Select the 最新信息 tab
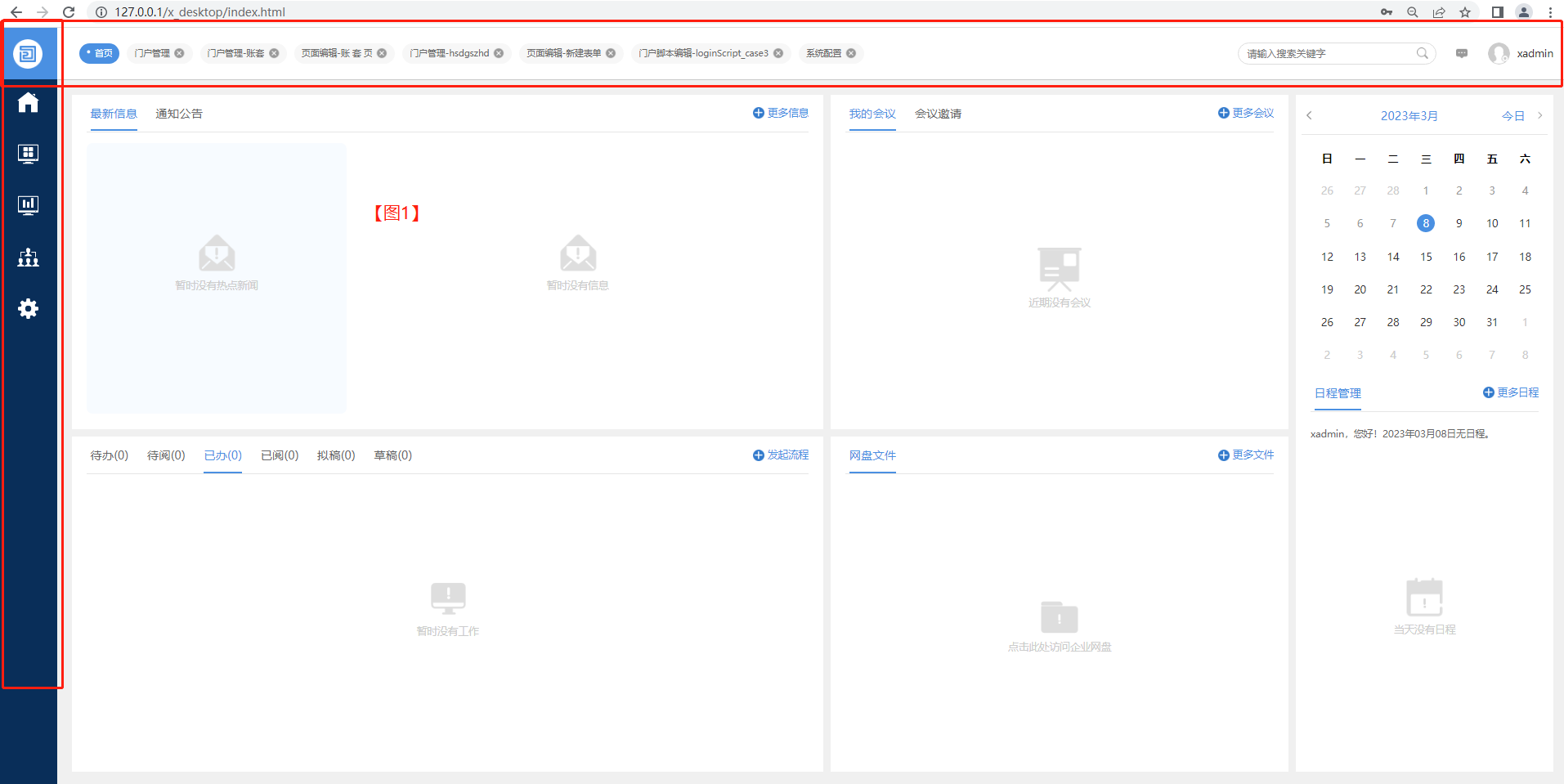This screenshot has height=784, width=1564. click(x=114, y=114)
